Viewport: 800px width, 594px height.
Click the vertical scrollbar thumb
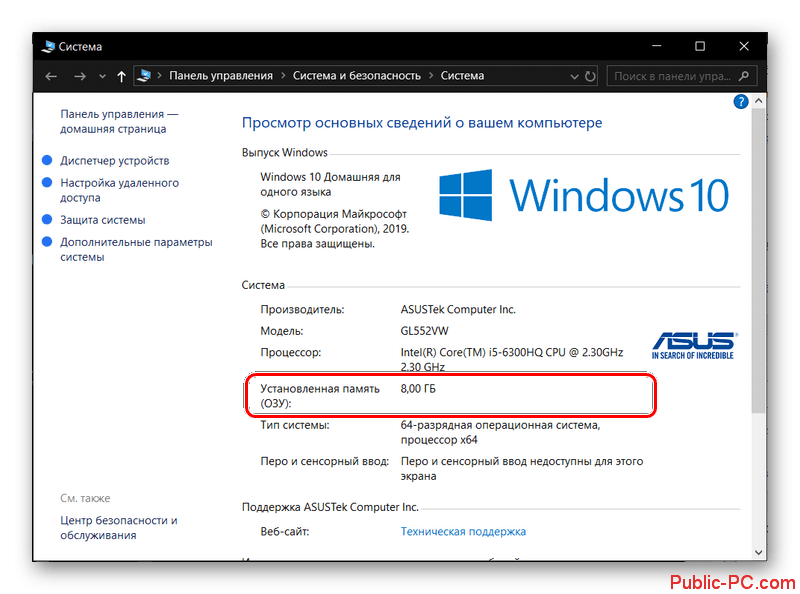tap(759, 260)
